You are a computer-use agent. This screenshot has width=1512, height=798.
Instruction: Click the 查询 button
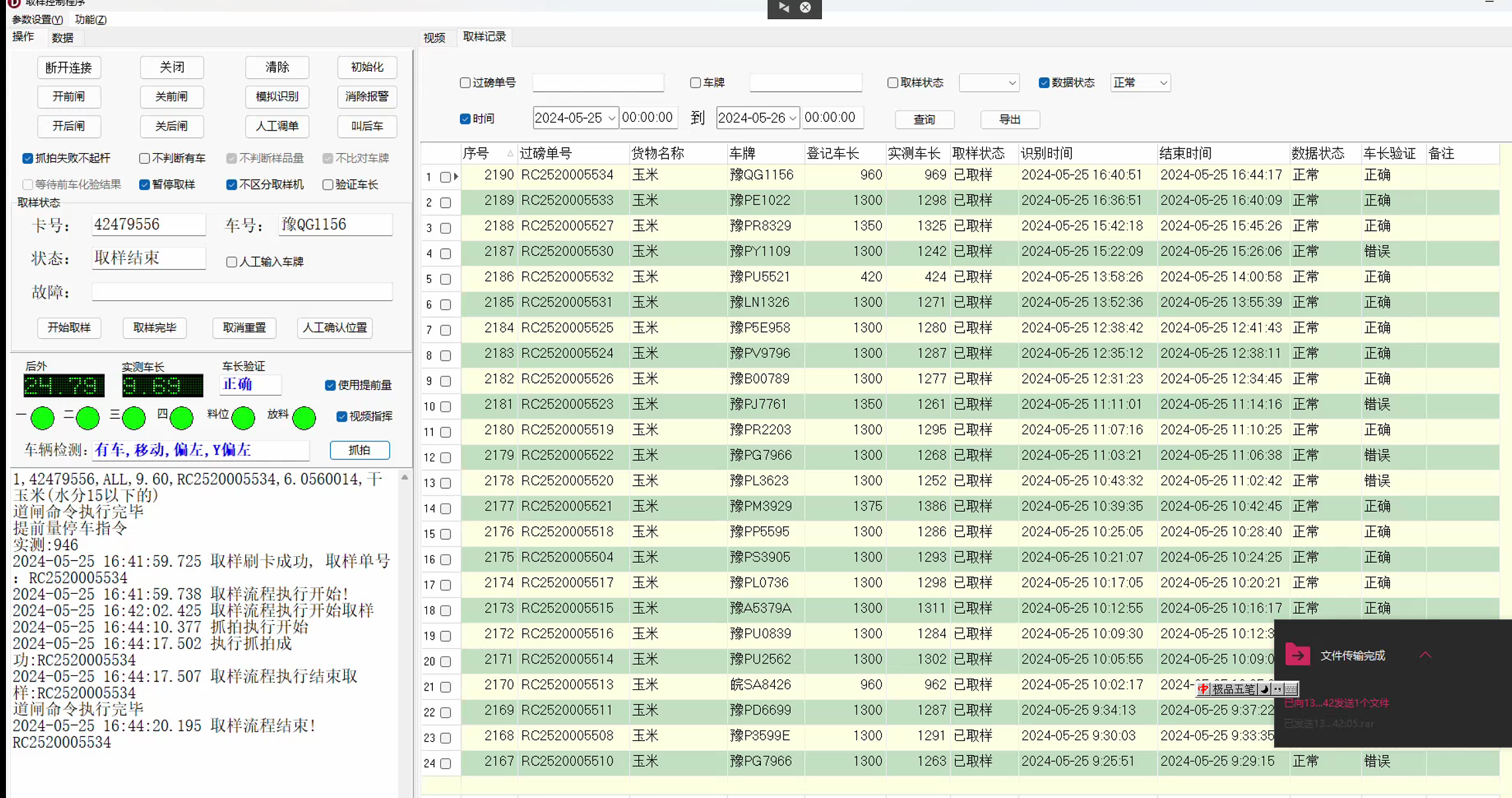[925, 119]
